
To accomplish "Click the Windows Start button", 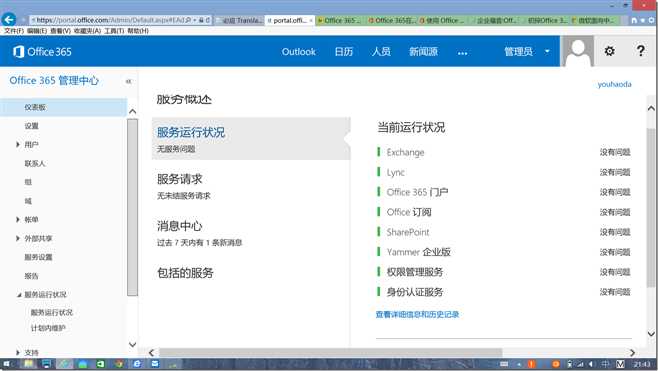I will 7,364.
